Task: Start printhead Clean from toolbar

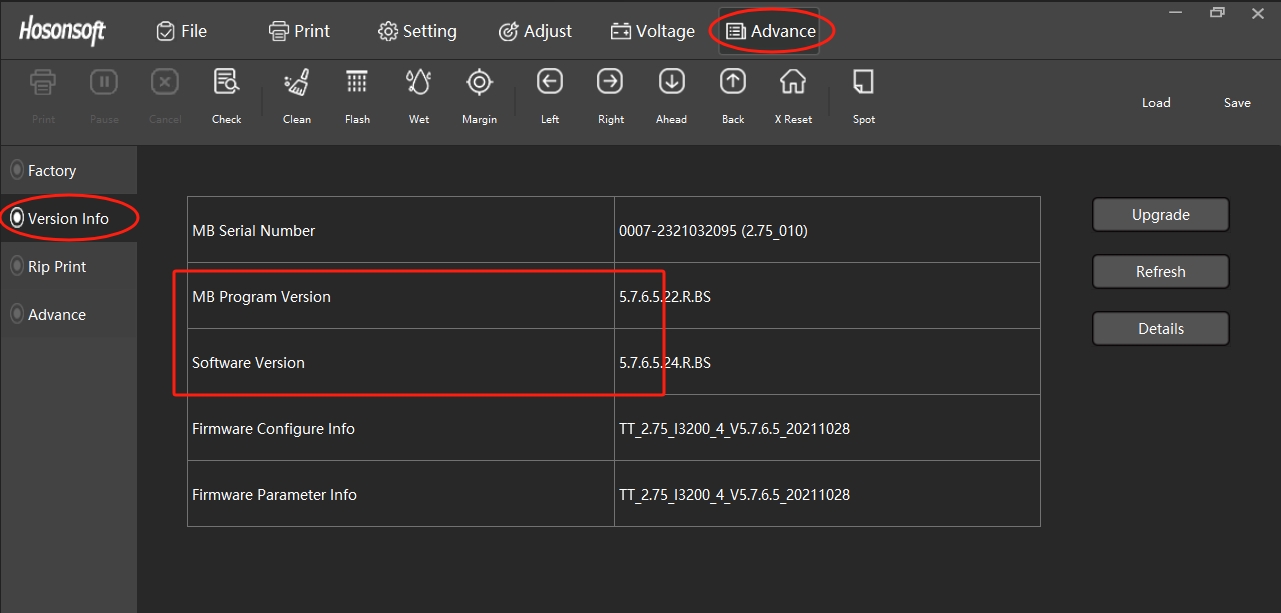Action: [x=297, y=84]
